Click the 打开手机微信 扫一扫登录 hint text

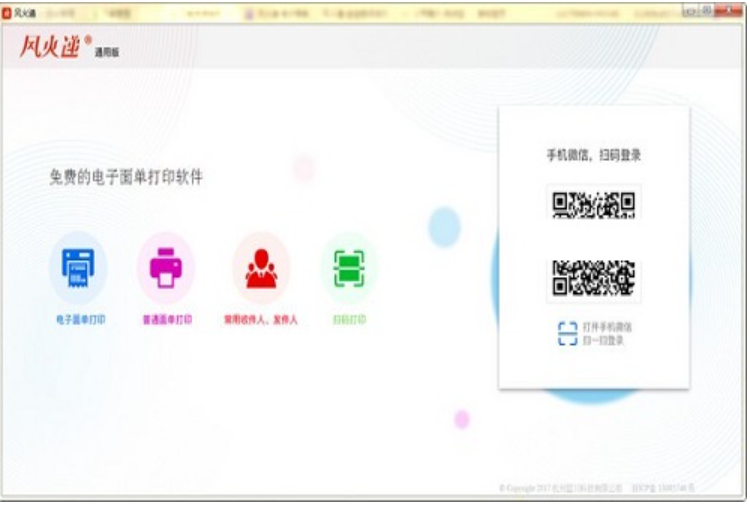[x=607, y=333]
